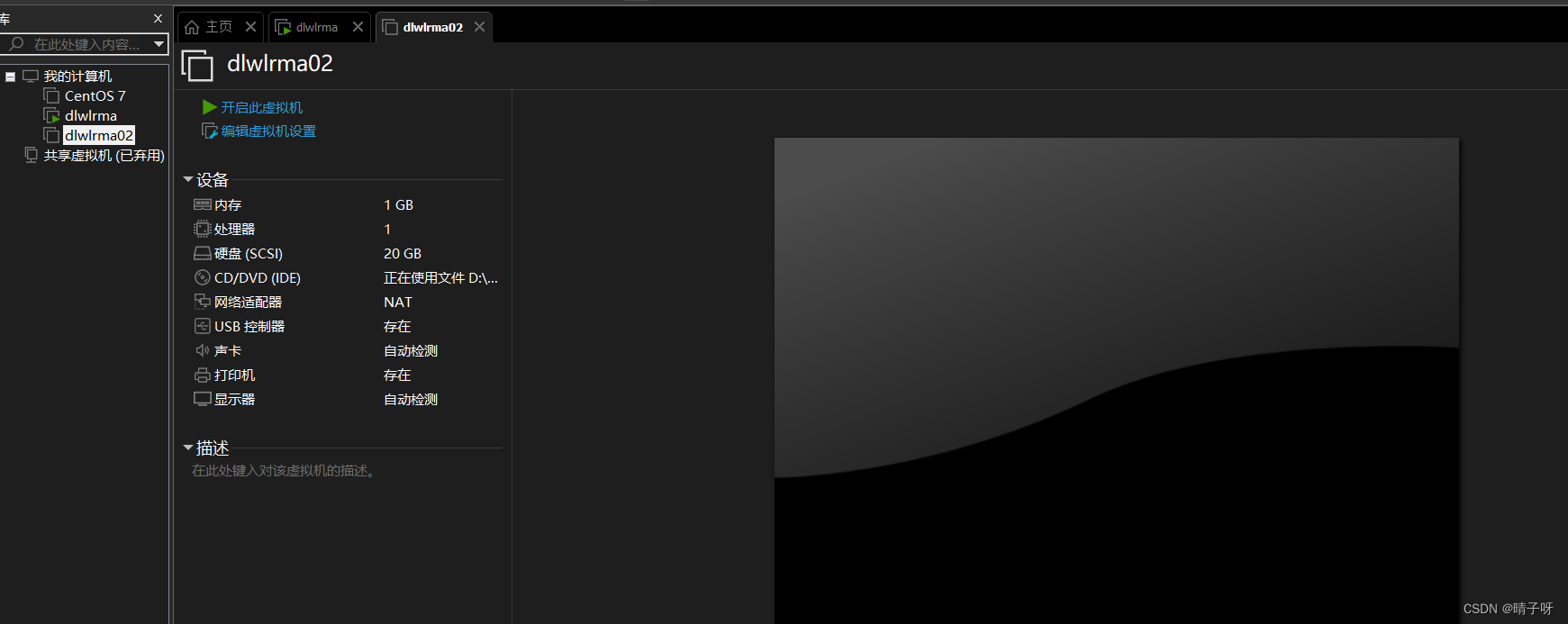Click the 我的计算机 computer icon
The height and width of the screenshot is (624, 1568).
click(31, 76)
